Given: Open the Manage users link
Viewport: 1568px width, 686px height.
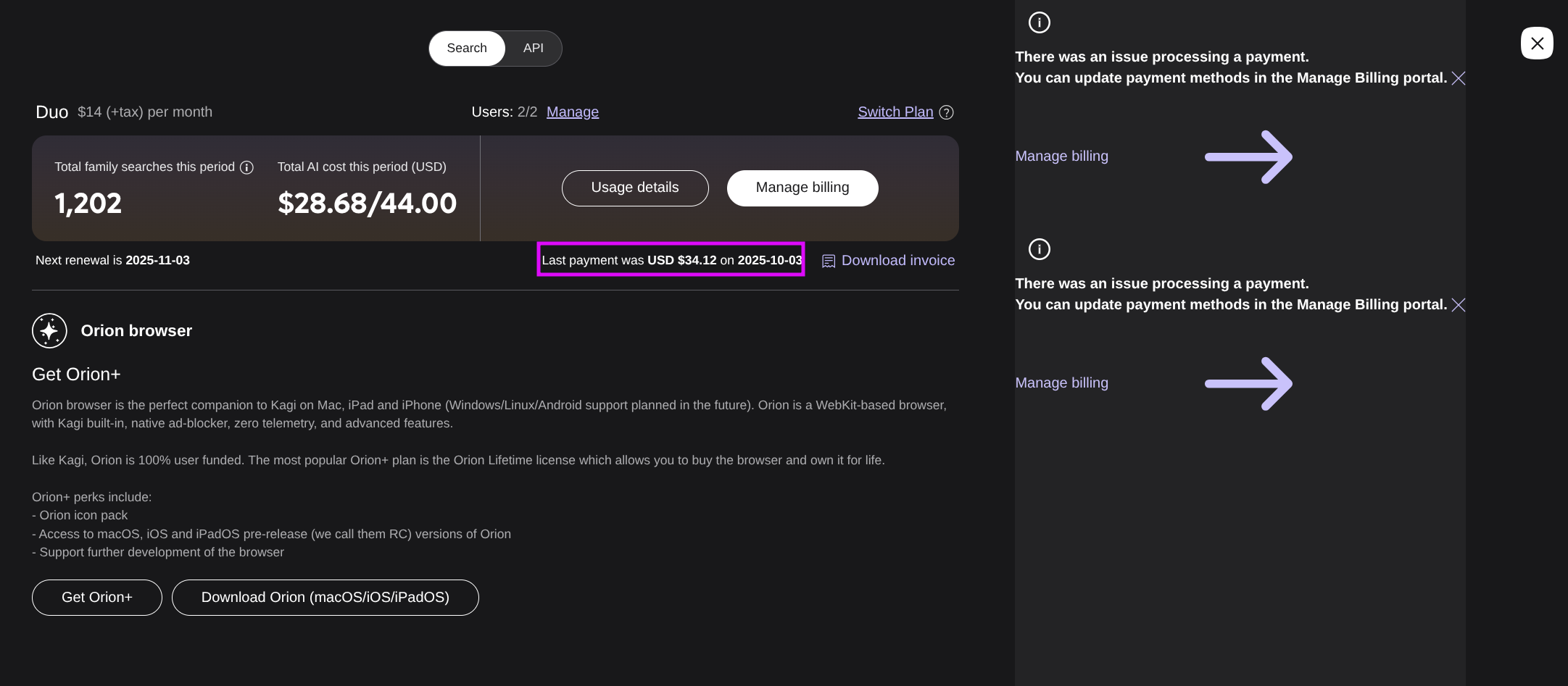Looking at the screenshot, I should click(572, 112).
